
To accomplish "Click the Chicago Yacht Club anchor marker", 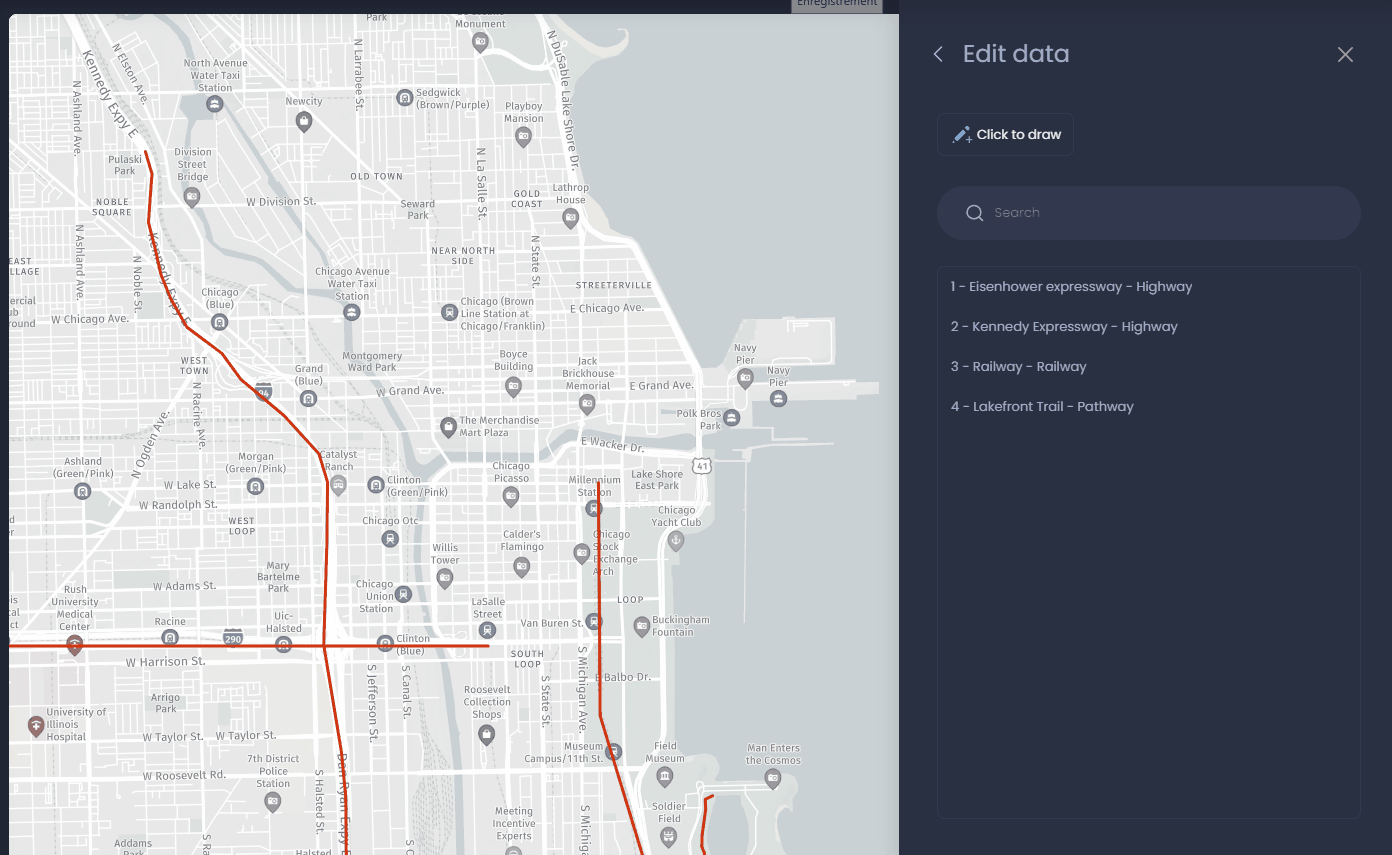I will (675, 541).
